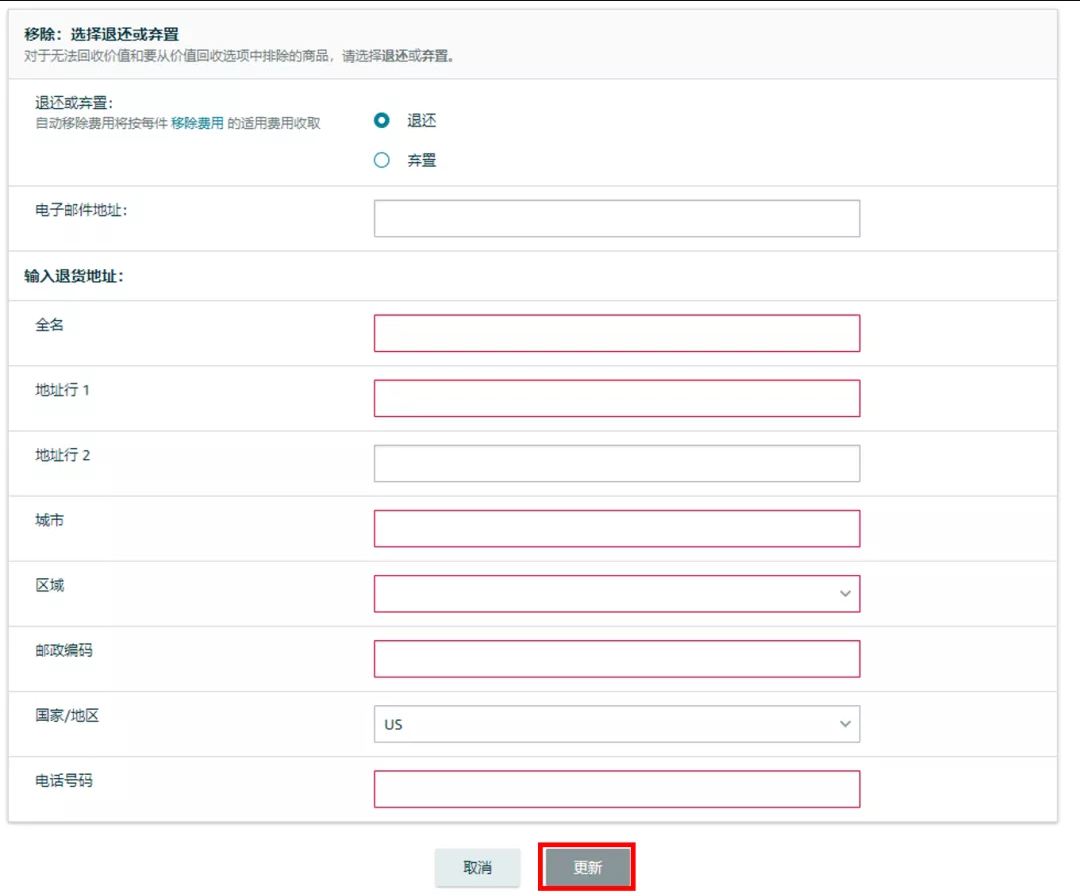Click into the 全名 text field
This screenshot has width=1080, height=894.
[616, 333]
